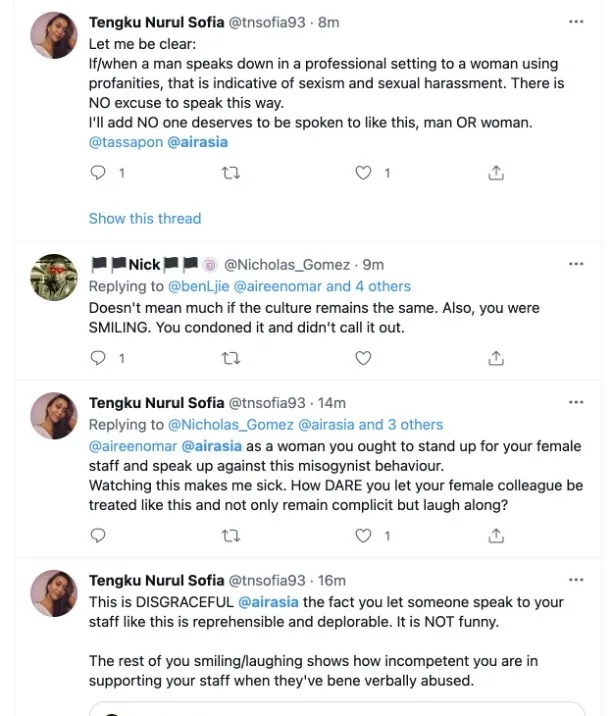The width and height of the screenshot is (612, 716).
Task: Open more options menu on Nick's tweet
Action: pyautogui.click(x=576, y=264)
